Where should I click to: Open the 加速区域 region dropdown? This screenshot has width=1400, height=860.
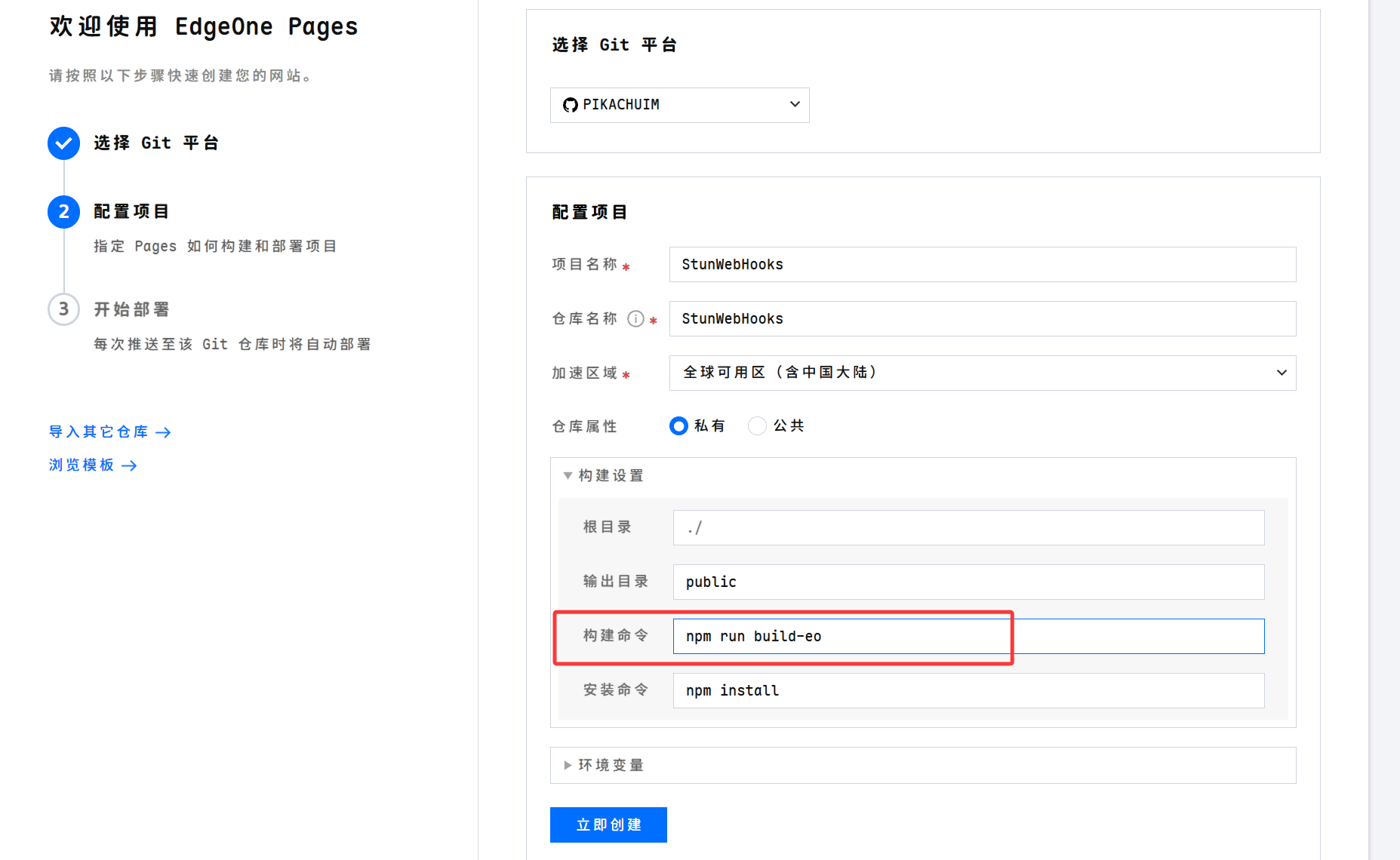pyautogui.click(x=983, y=373)
